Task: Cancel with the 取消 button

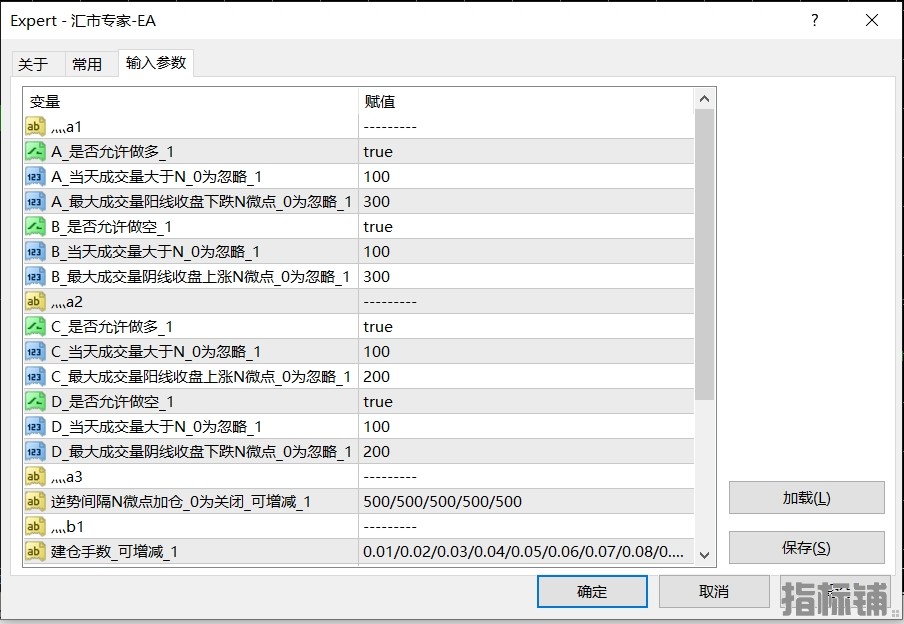Action: (x=714, y=591)
